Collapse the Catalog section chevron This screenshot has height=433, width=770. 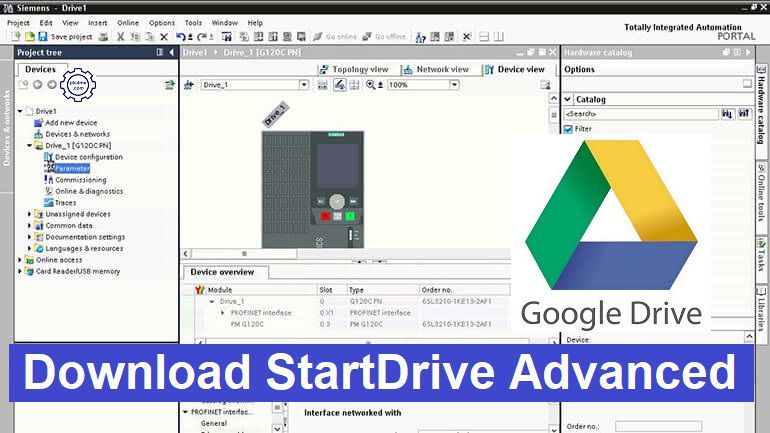(568, 100)
